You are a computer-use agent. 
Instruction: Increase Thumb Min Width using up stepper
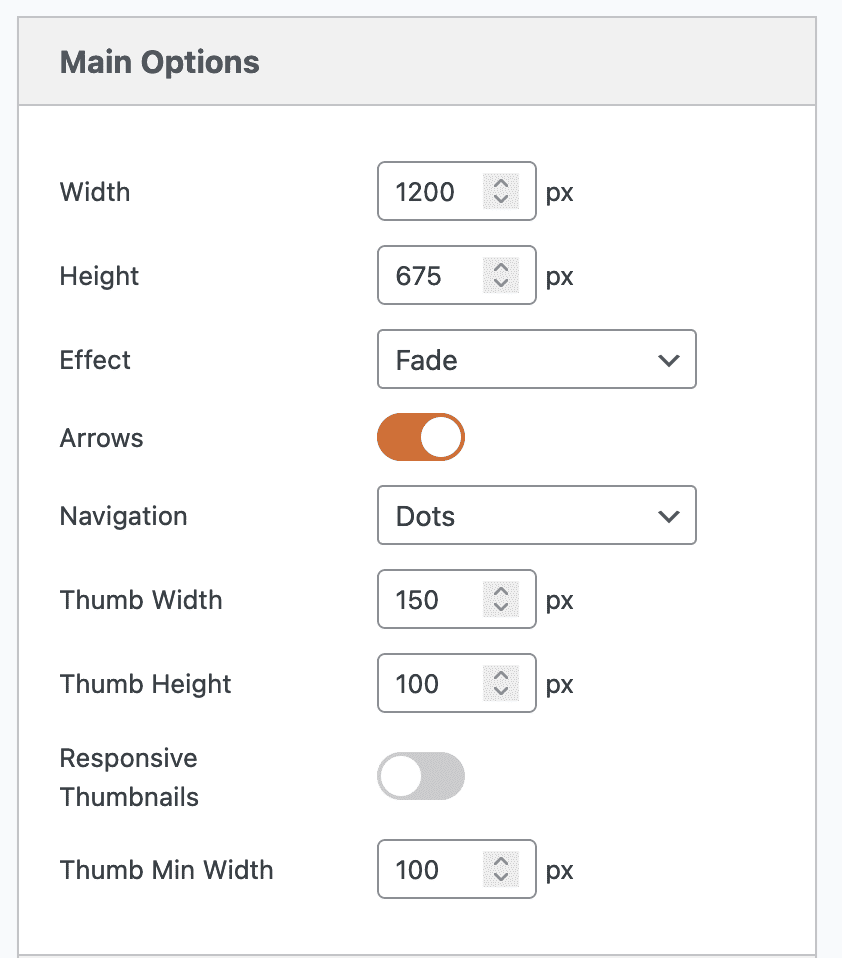tap(501, 861)
